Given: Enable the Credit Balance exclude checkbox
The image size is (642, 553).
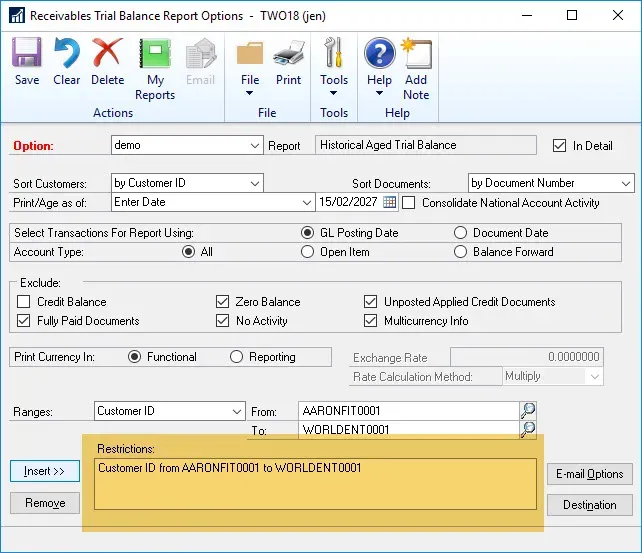Looking at the screenshot, I should click(24, 302).
